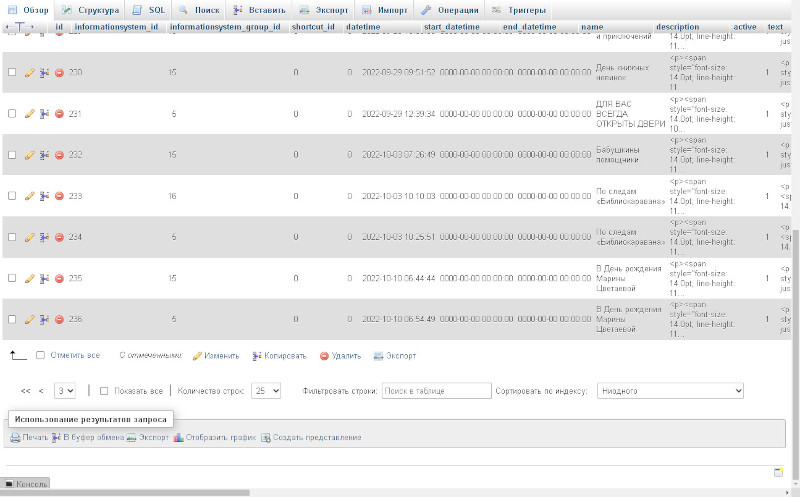Sort by the datetime column header

pyautogui.click(x=363, y=27)
